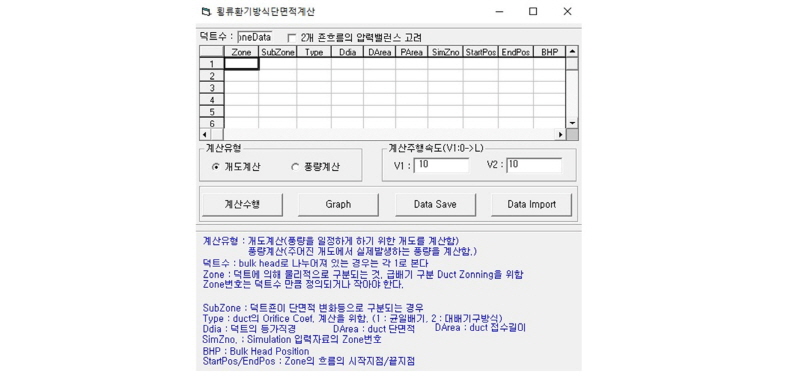Click the grid's horizontal scrollbar right arrow
Viewport: 800px width, 381px height.
(560, 135)
